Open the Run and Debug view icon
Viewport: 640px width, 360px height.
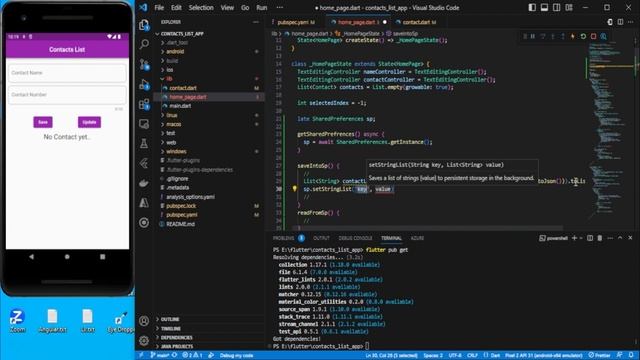pyautogui.click(x=144, y=84)
